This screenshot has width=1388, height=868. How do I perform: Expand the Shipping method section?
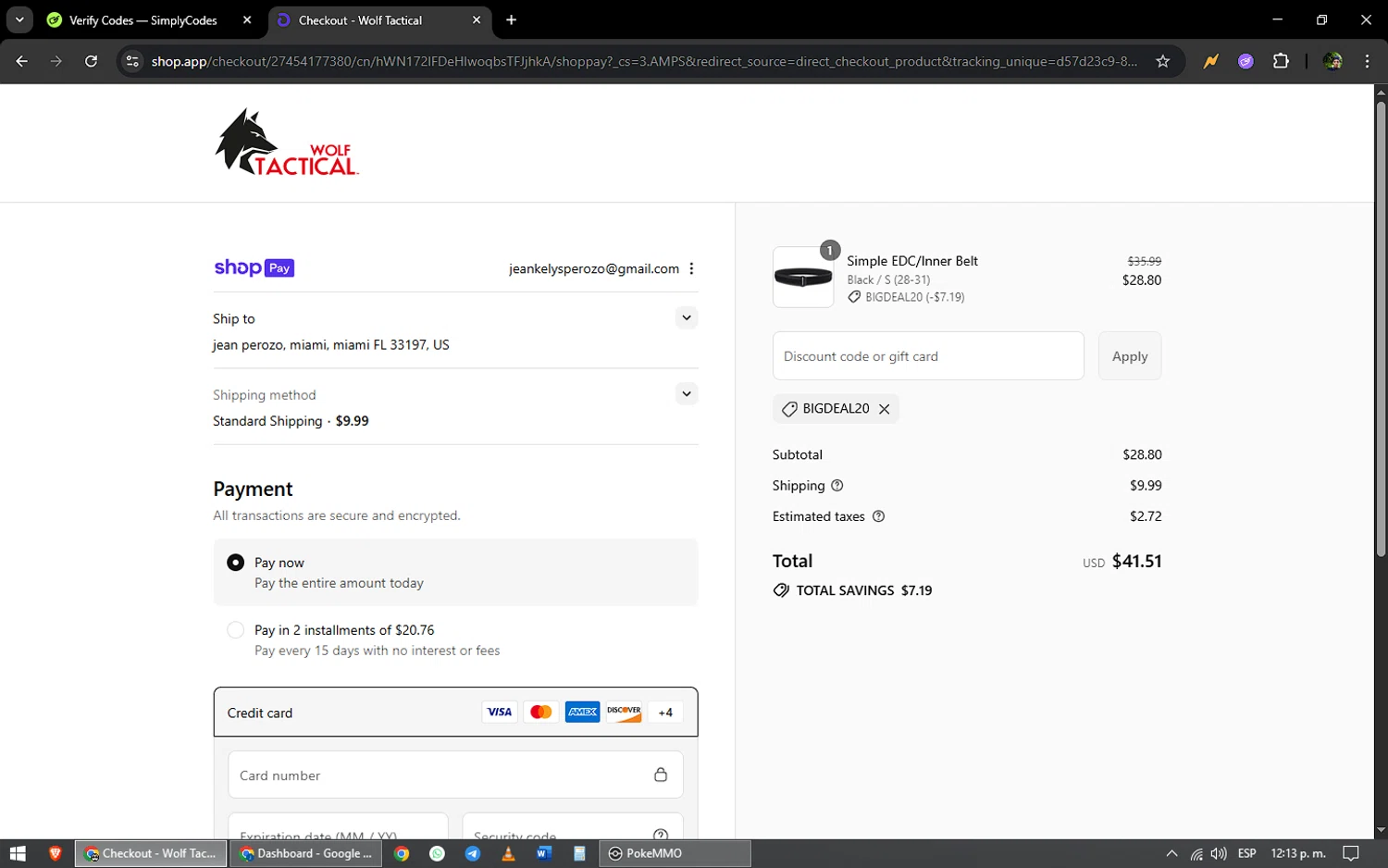tap(686, 393)
